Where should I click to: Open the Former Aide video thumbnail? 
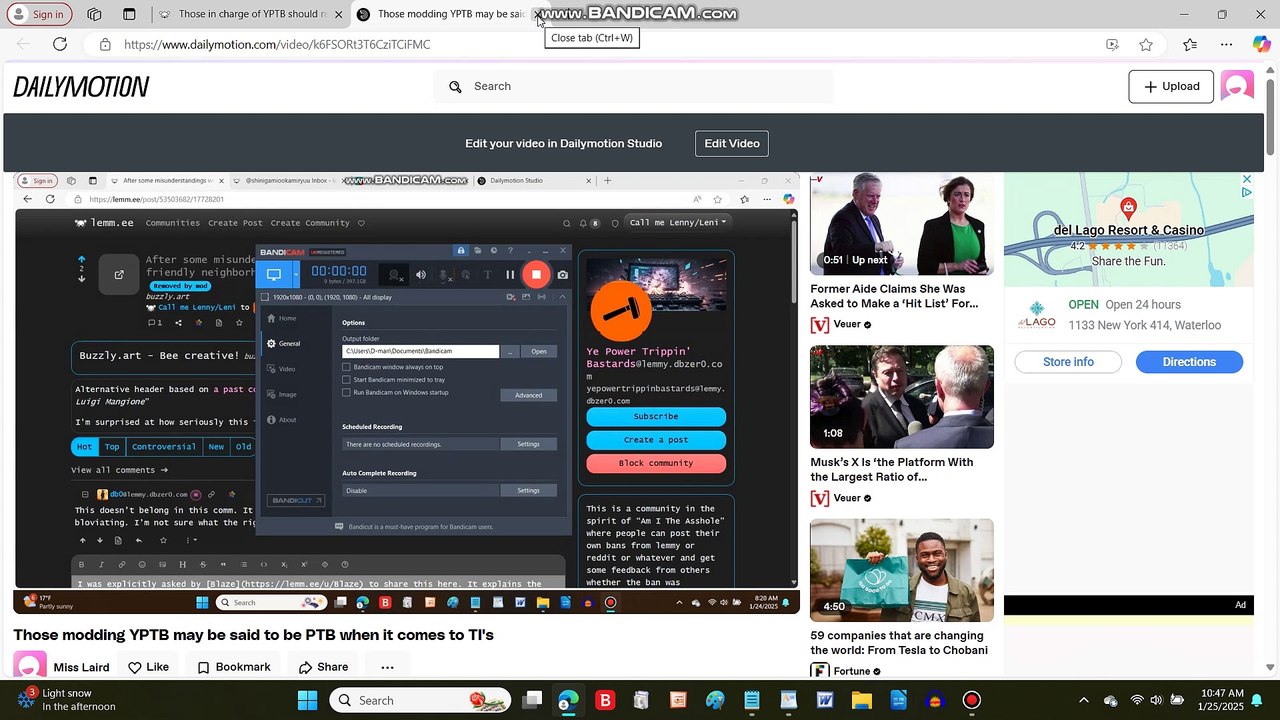point(902,224)
